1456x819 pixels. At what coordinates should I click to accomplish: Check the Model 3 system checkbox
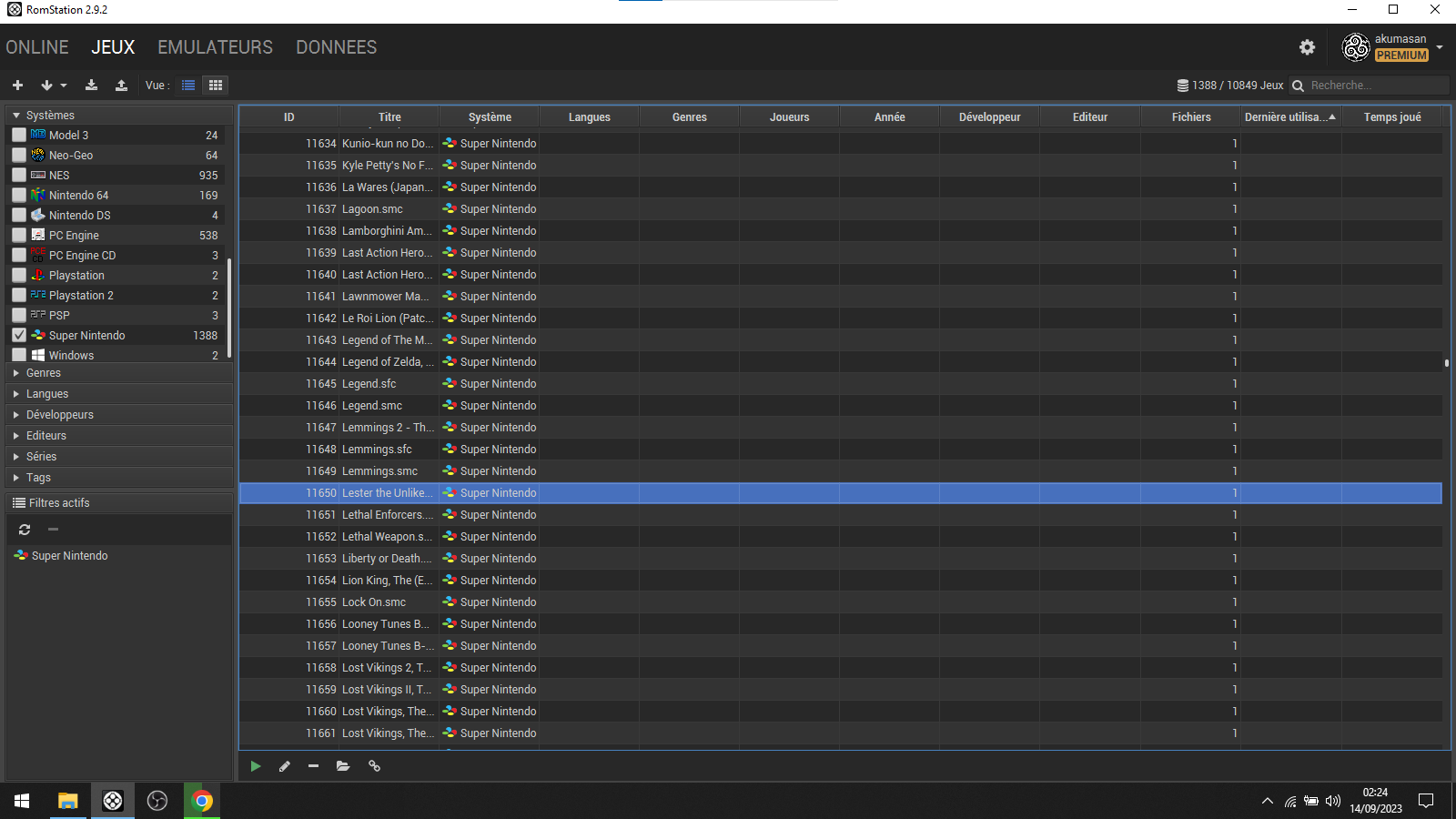click(x=19, y=135)
